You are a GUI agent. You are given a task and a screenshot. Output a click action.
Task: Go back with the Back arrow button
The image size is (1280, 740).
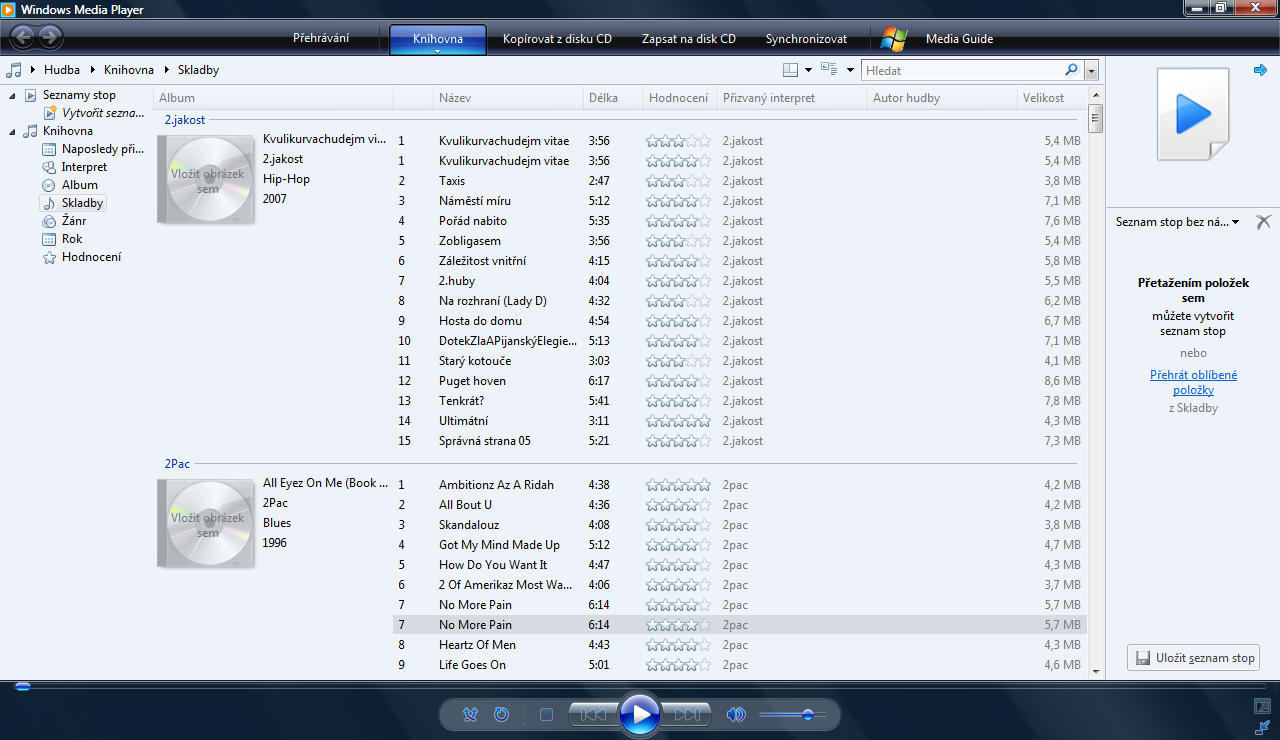point(22,39)
